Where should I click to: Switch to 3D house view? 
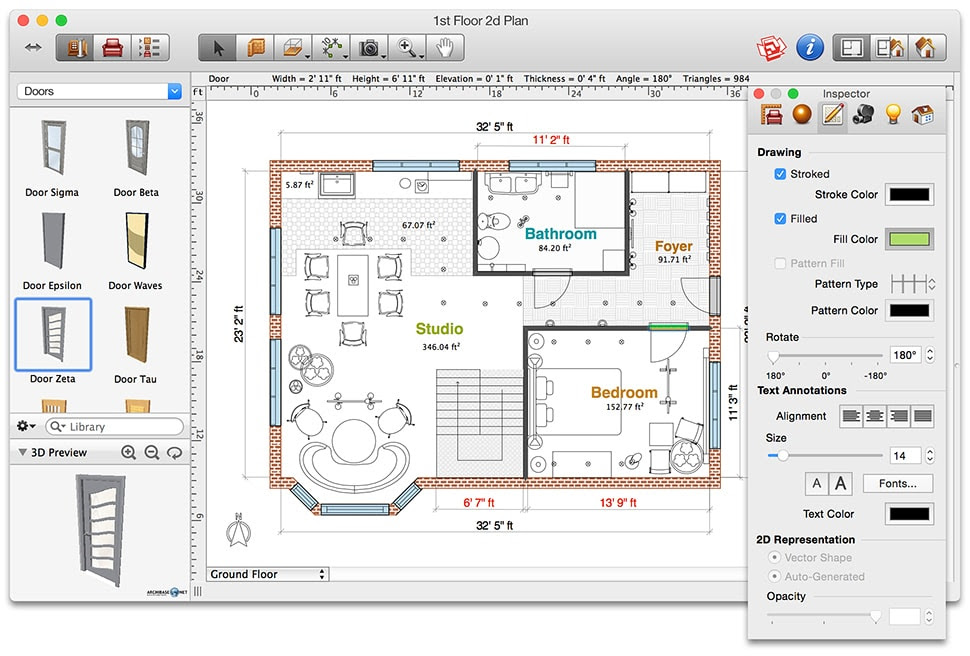click(x=927, y=48)
